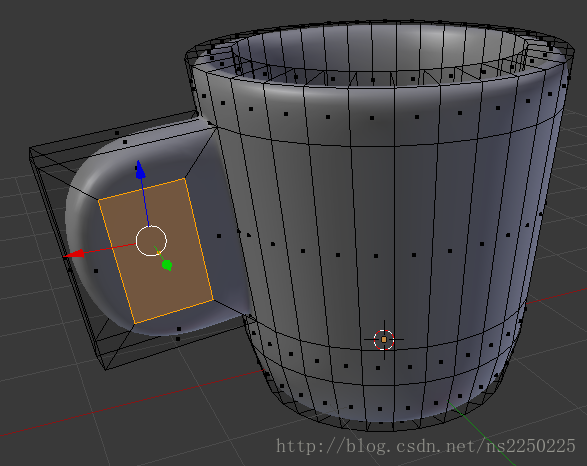Screen dimensions: 587x466
Task: Select the highlighted orange handle face
Action: (156, 251)
